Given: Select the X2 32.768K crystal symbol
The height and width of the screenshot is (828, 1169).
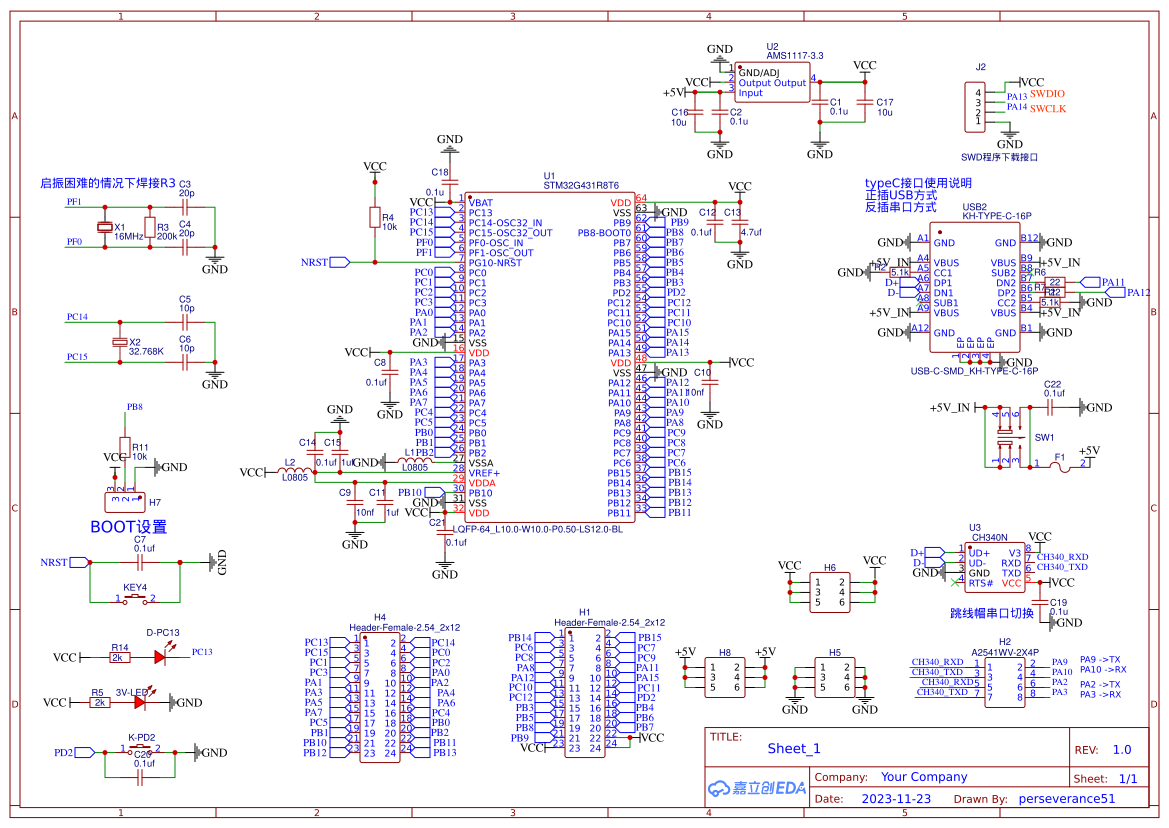Looking at the screenshot, I should click(119, 341).
